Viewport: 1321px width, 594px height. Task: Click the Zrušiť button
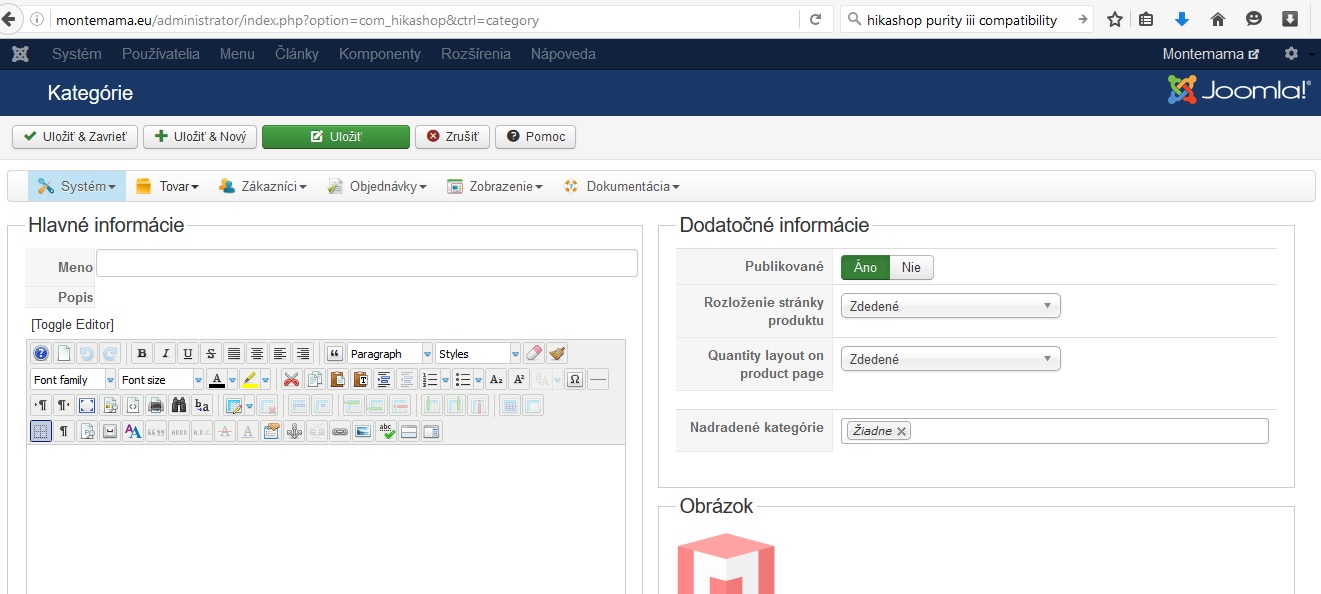point(452,136)
